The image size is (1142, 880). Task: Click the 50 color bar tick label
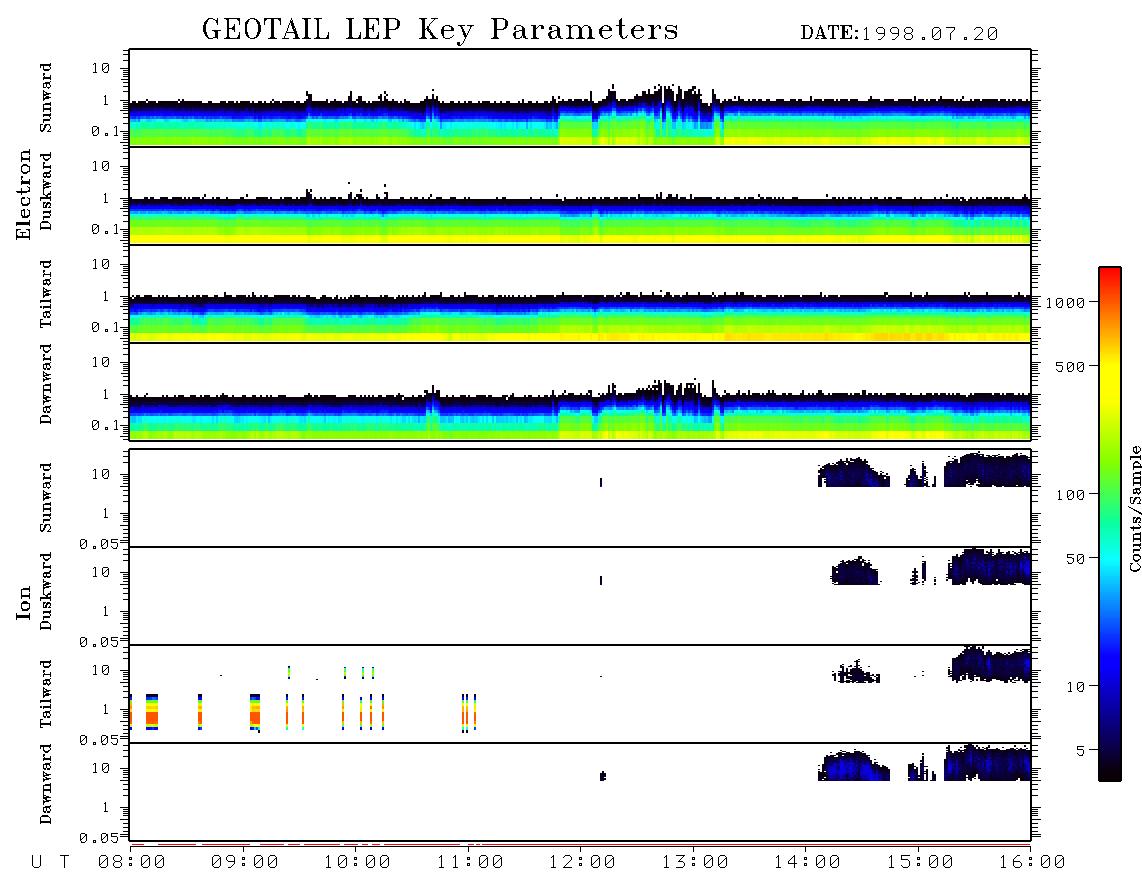point(1076,559)
